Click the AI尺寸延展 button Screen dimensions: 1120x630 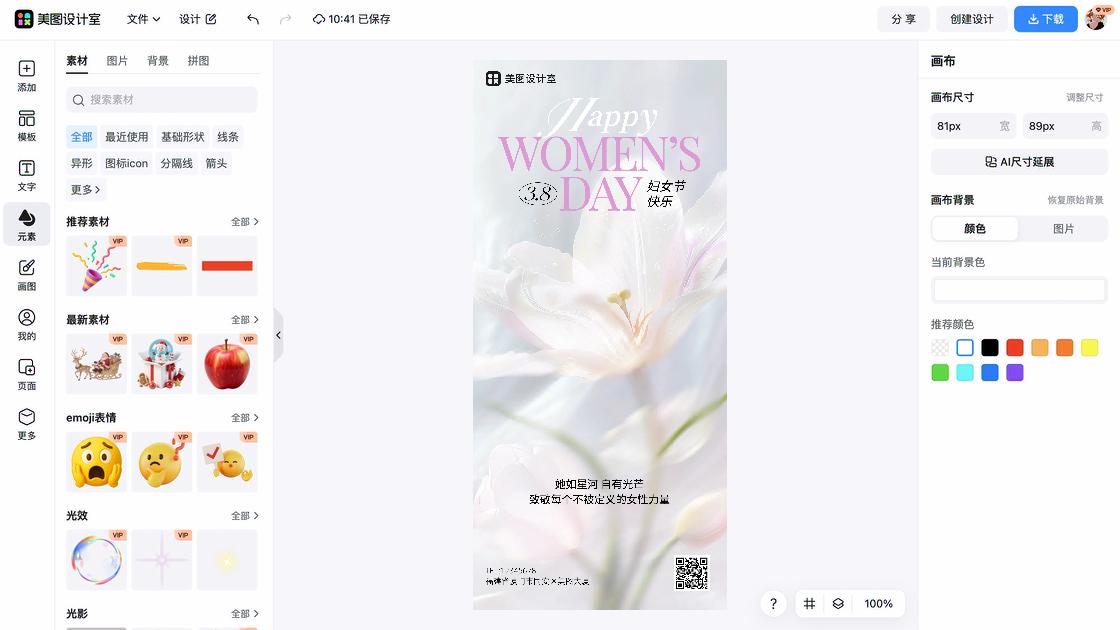coord(1019,162)
